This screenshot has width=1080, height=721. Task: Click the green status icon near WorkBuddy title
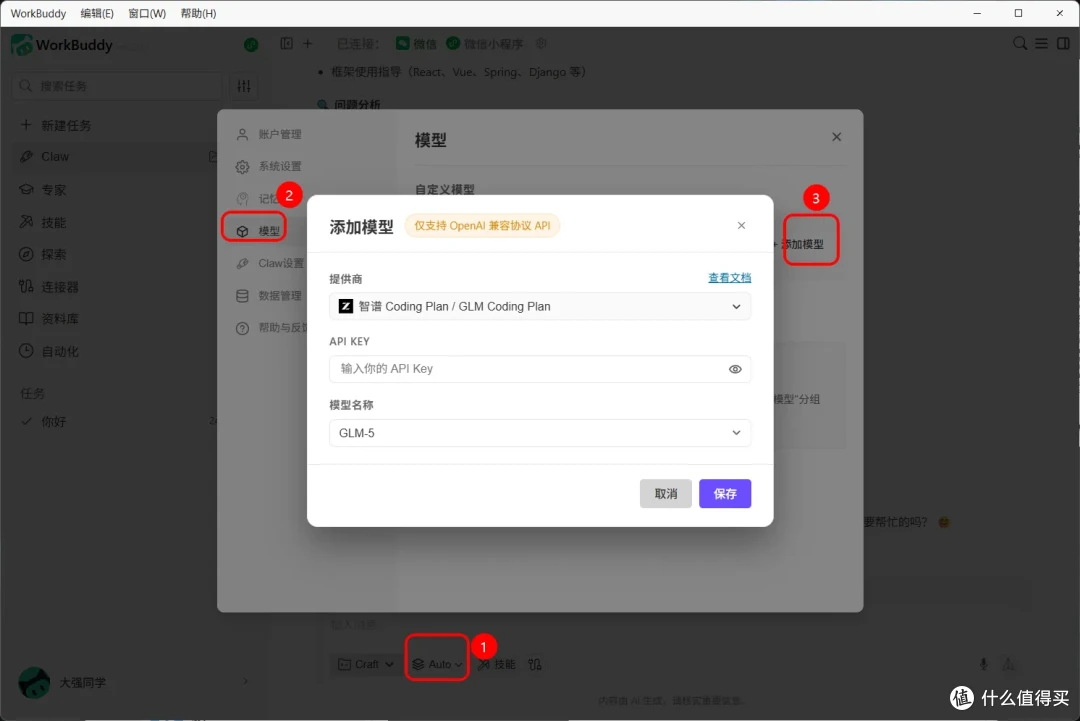tap(251, 45)
